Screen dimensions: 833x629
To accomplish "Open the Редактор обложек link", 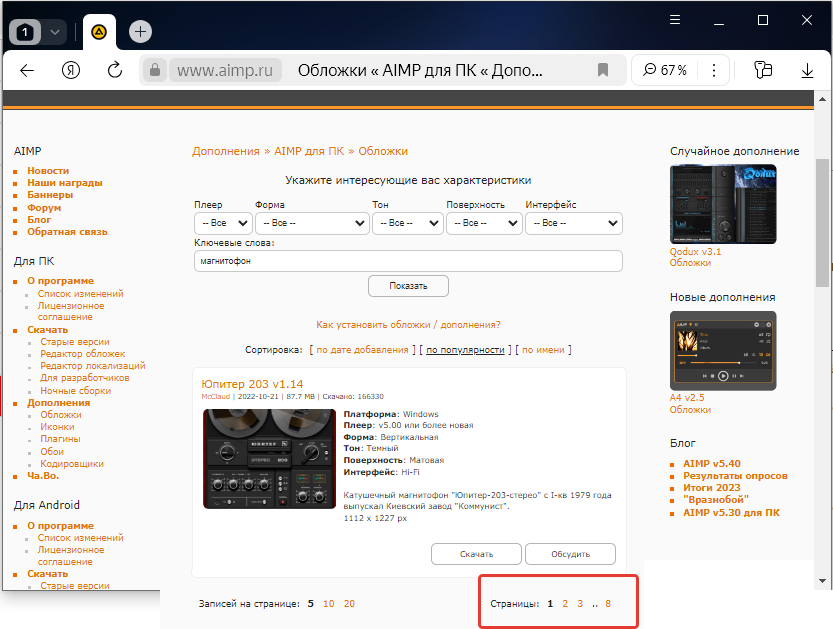I will (83, 354).
